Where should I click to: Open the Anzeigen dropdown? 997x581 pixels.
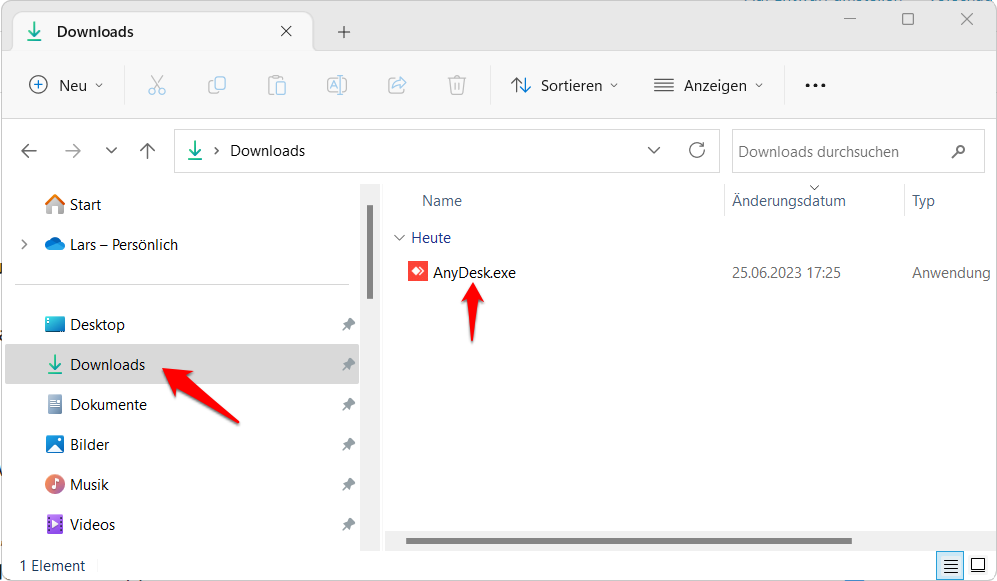(708, 85)
